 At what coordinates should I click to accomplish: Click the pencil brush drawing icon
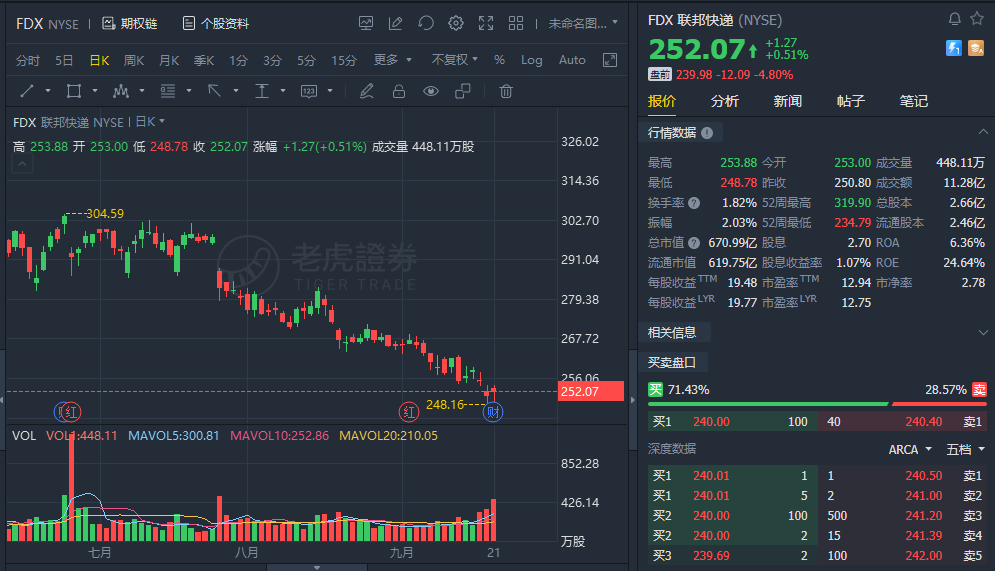coord(367,91)
